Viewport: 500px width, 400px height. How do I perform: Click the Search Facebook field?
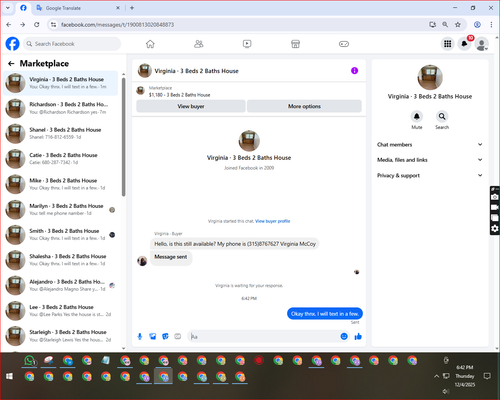click(72, 44)
